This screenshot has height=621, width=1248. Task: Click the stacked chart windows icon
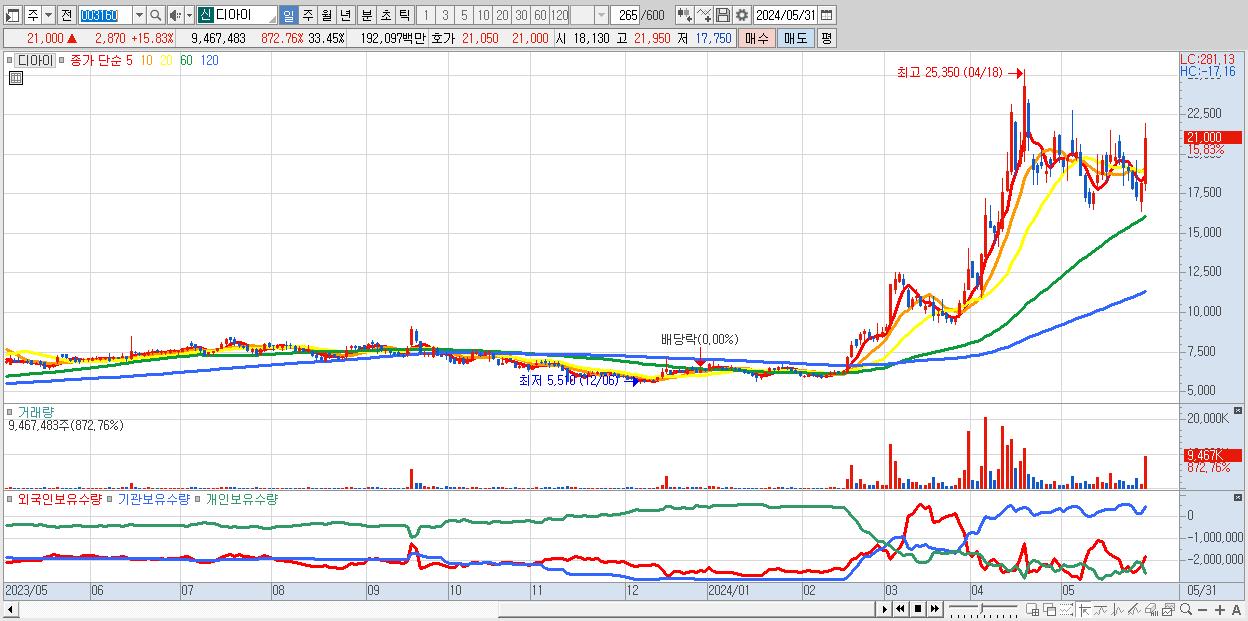(x=1168, y=609)
